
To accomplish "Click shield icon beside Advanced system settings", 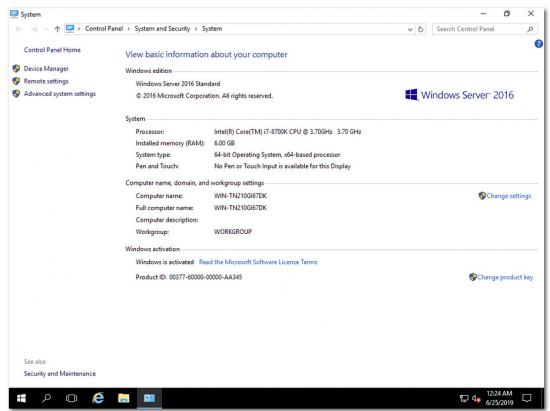I will 16,94.
